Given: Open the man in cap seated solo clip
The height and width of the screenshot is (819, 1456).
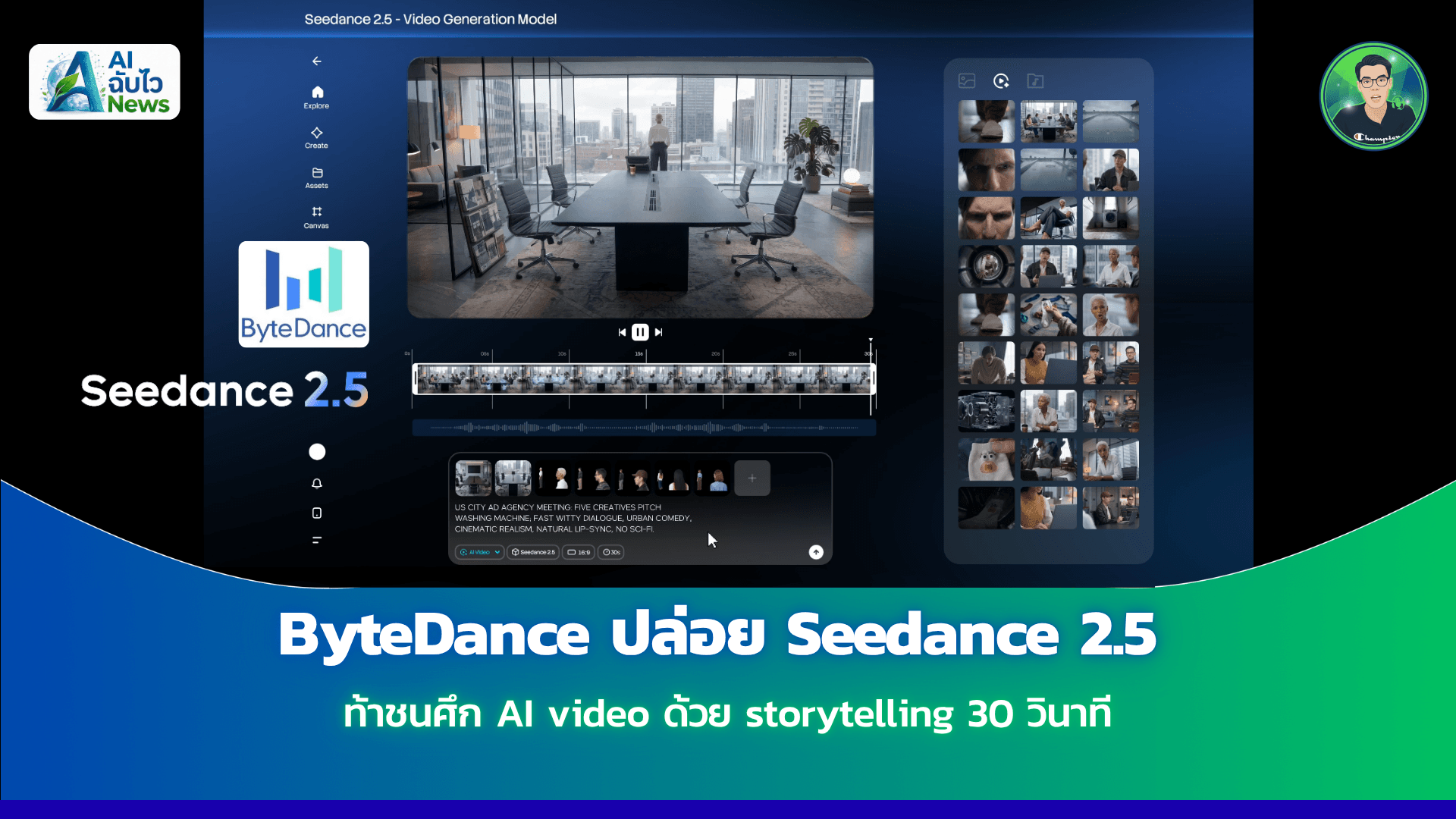Looking at the screenshot, I should point(1111,170).
